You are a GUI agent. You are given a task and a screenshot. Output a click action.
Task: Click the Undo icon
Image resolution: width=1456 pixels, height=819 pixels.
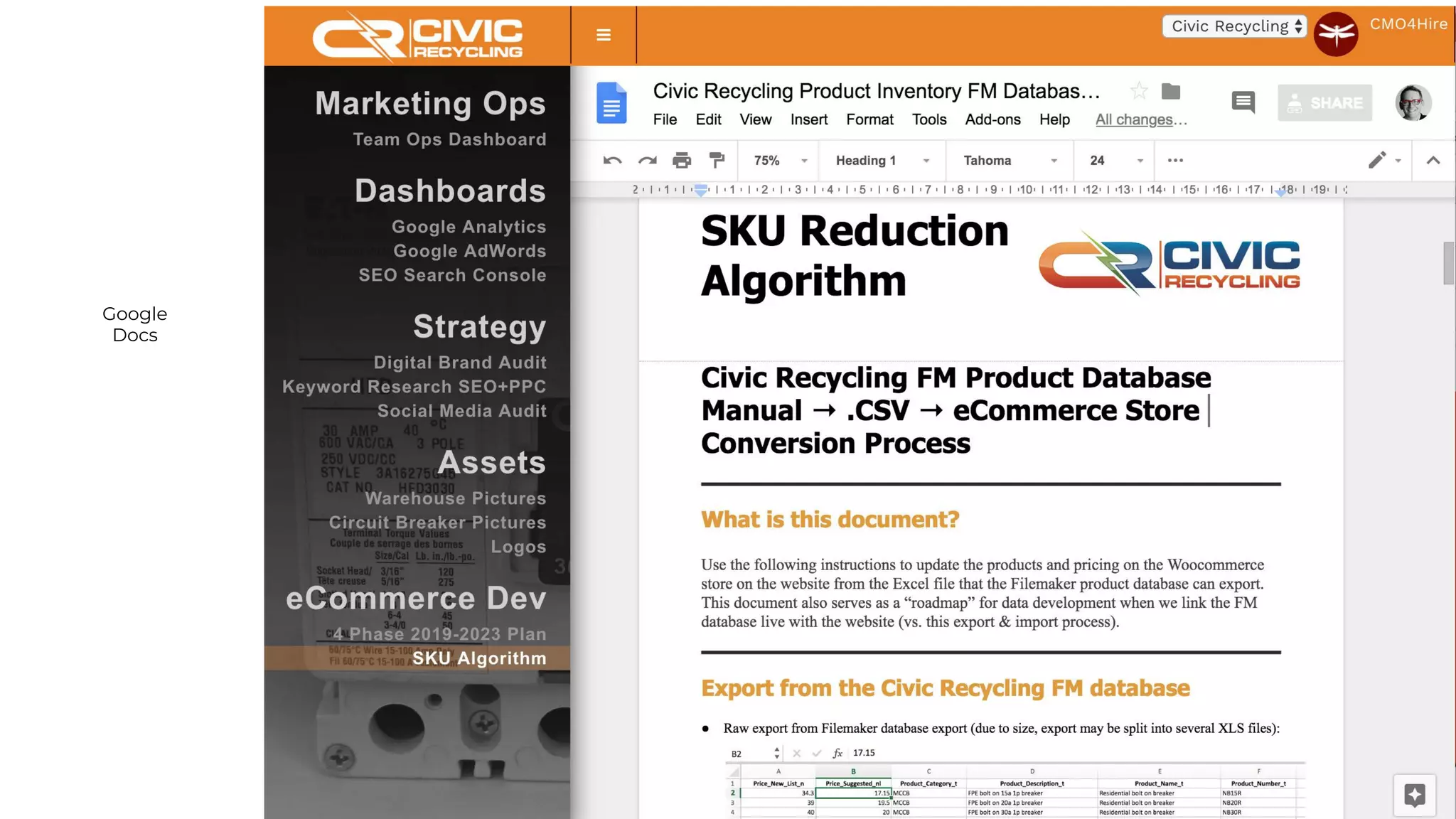coord(612,161)
